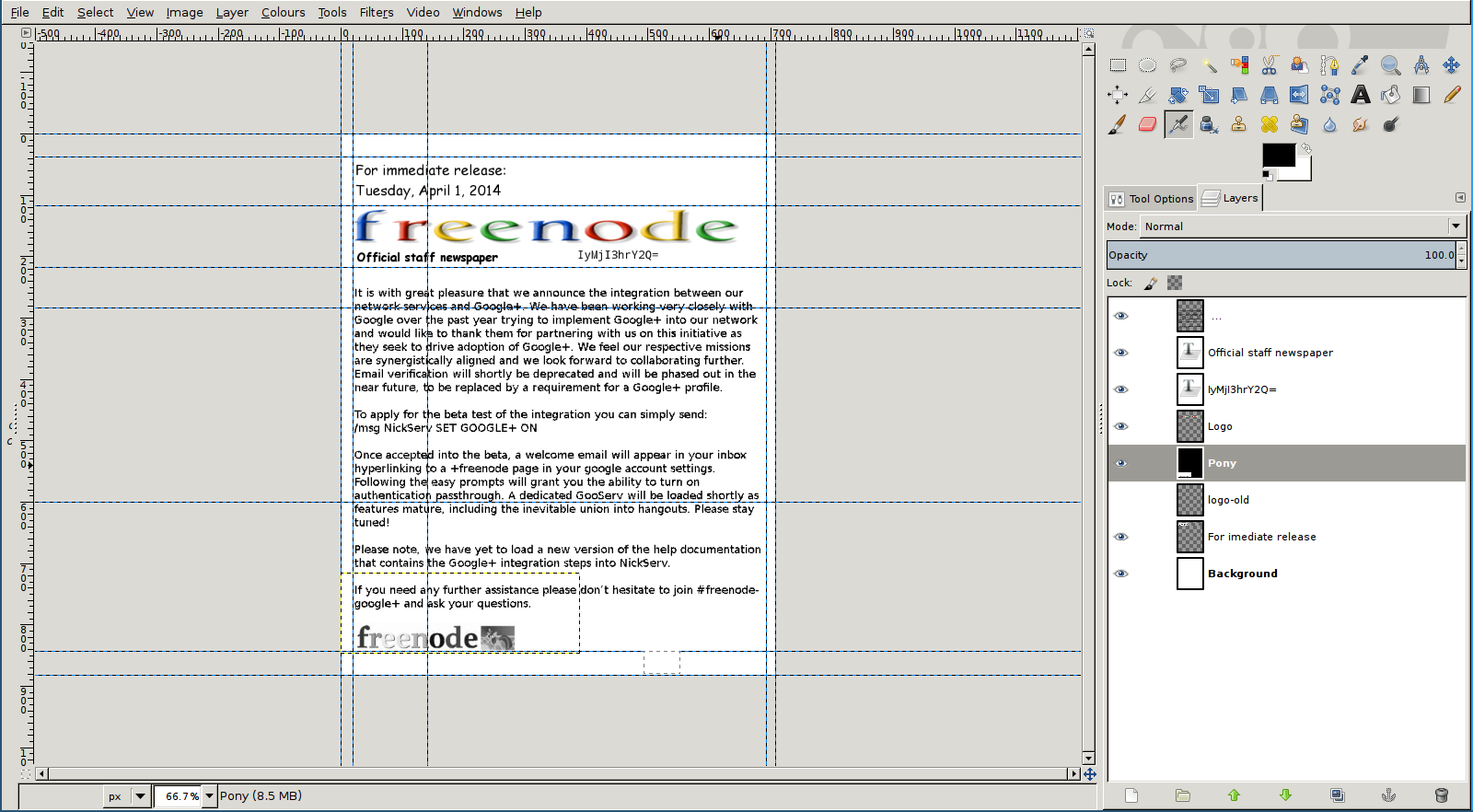Duplicate the selected layer
The height and width of the screenshot is (812, 1473).
coord(1338,795)
